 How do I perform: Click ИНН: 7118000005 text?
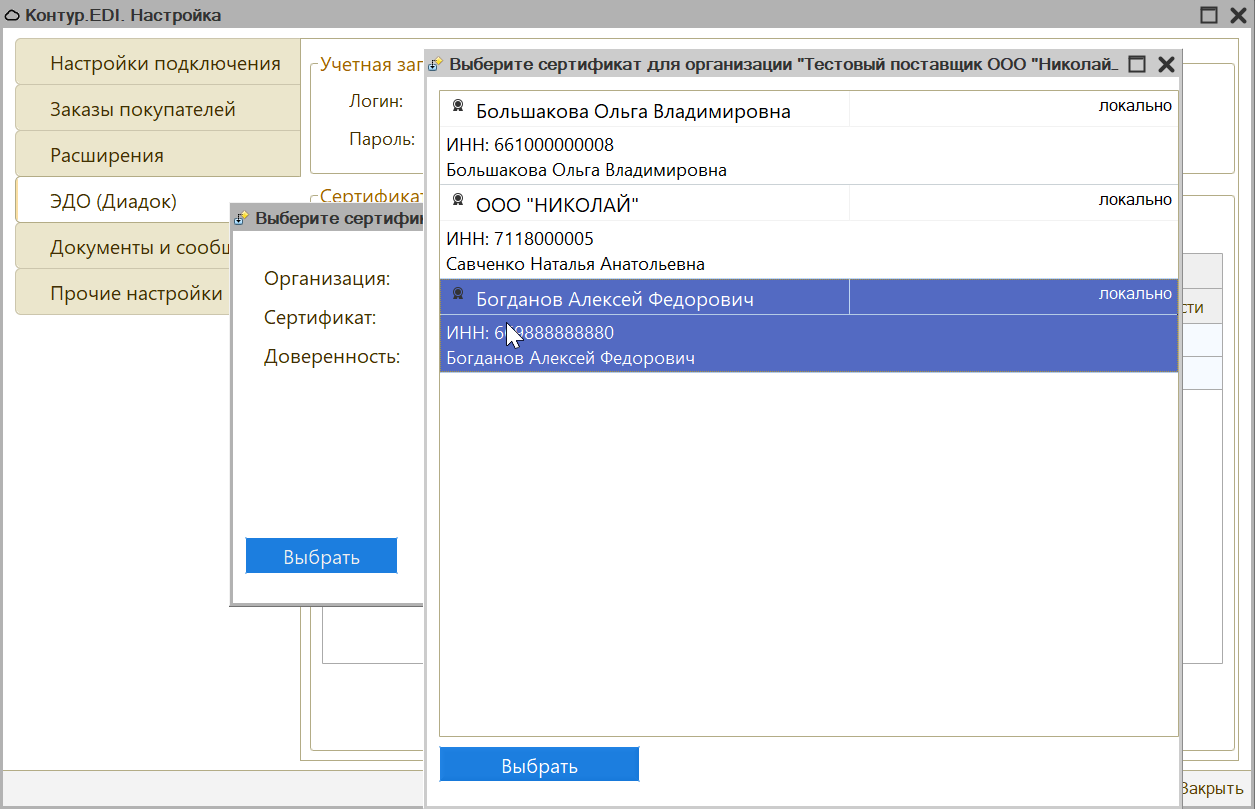pos(520,239)
